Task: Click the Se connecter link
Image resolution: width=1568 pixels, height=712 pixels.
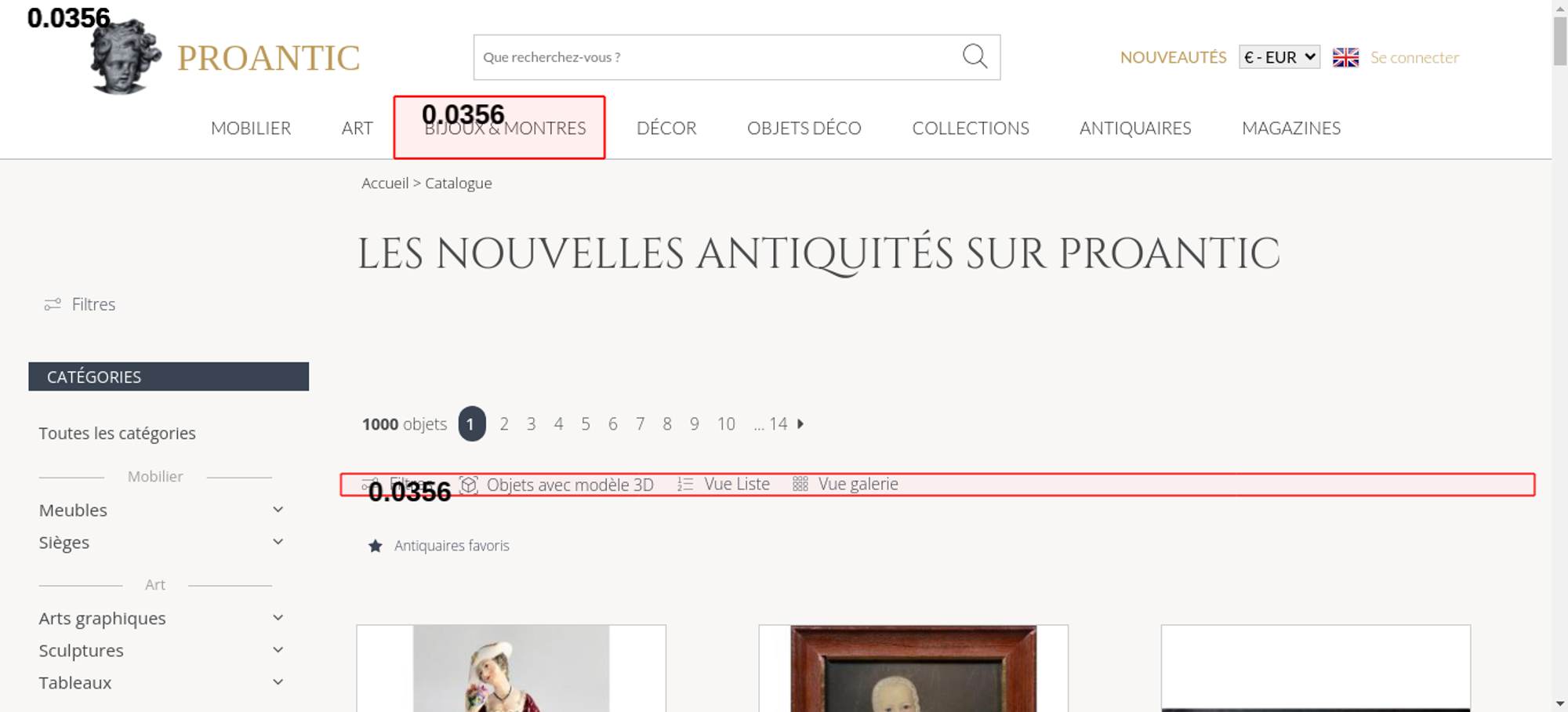Action: click(x=1414, y=57)
